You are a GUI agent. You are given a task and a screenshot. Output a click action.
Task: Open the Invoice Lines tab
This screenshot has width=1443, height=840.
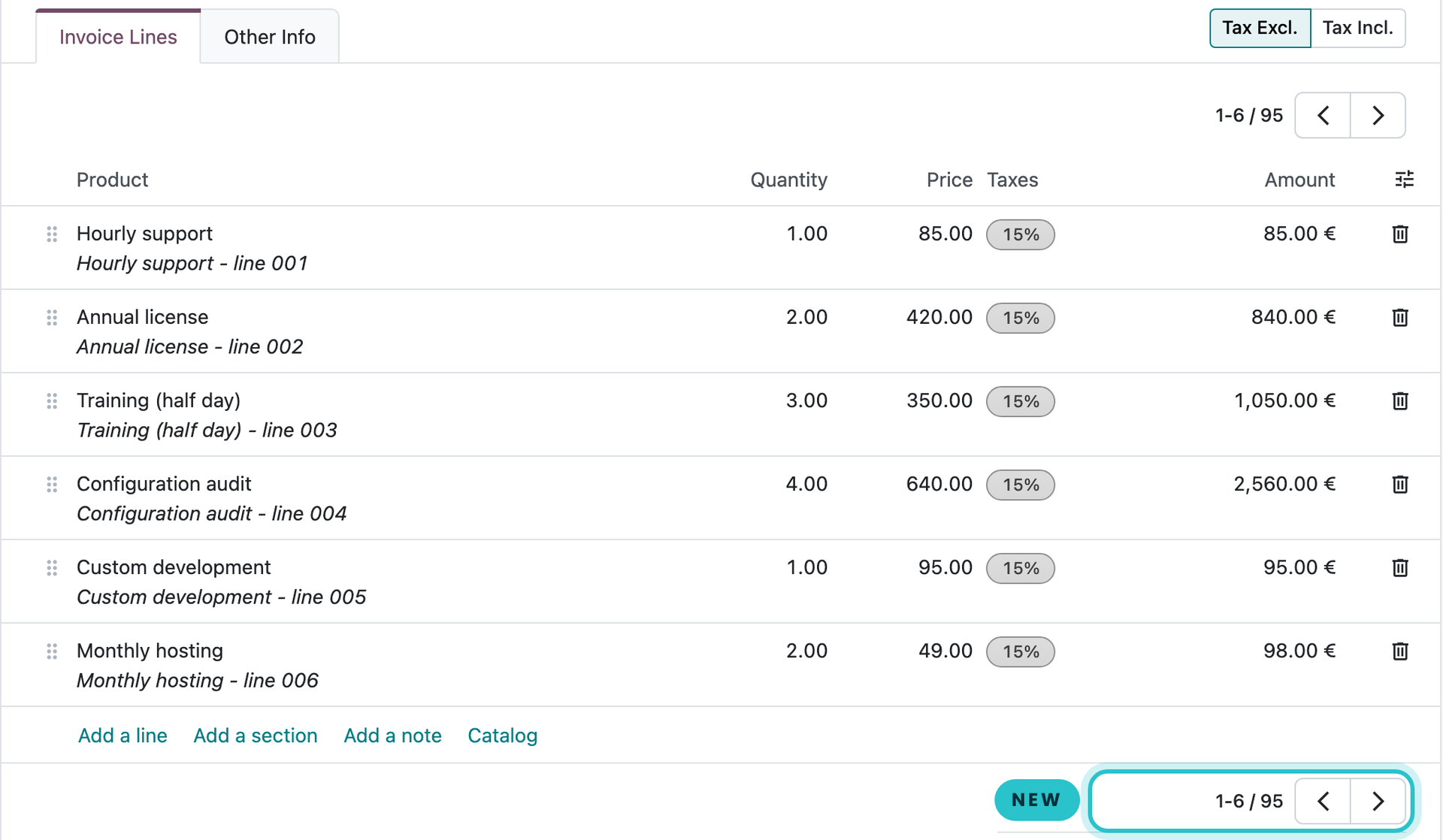coord(118,37)
